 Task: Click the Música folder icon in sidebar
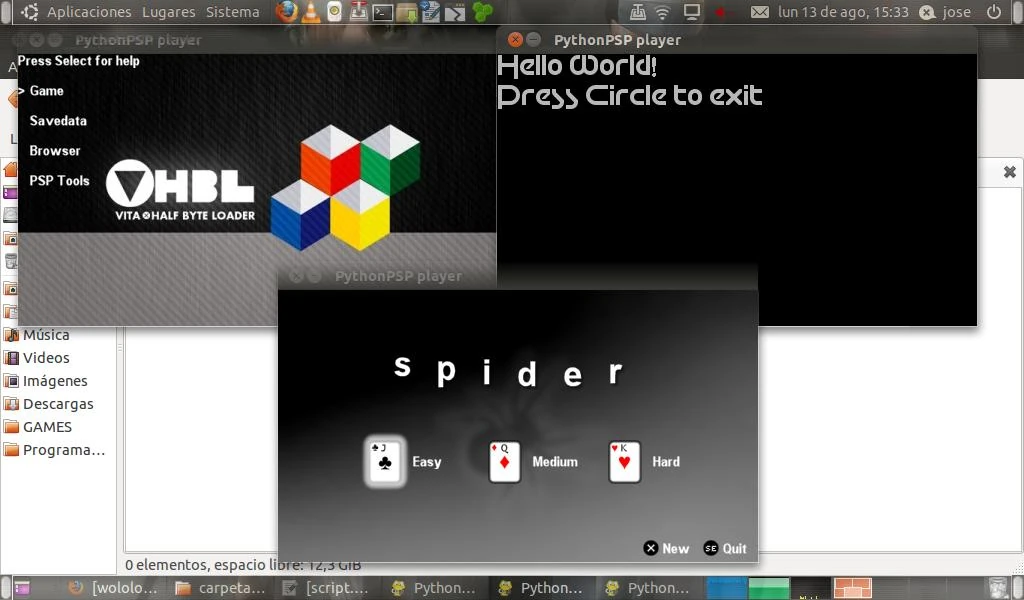[x=11, y=335]
